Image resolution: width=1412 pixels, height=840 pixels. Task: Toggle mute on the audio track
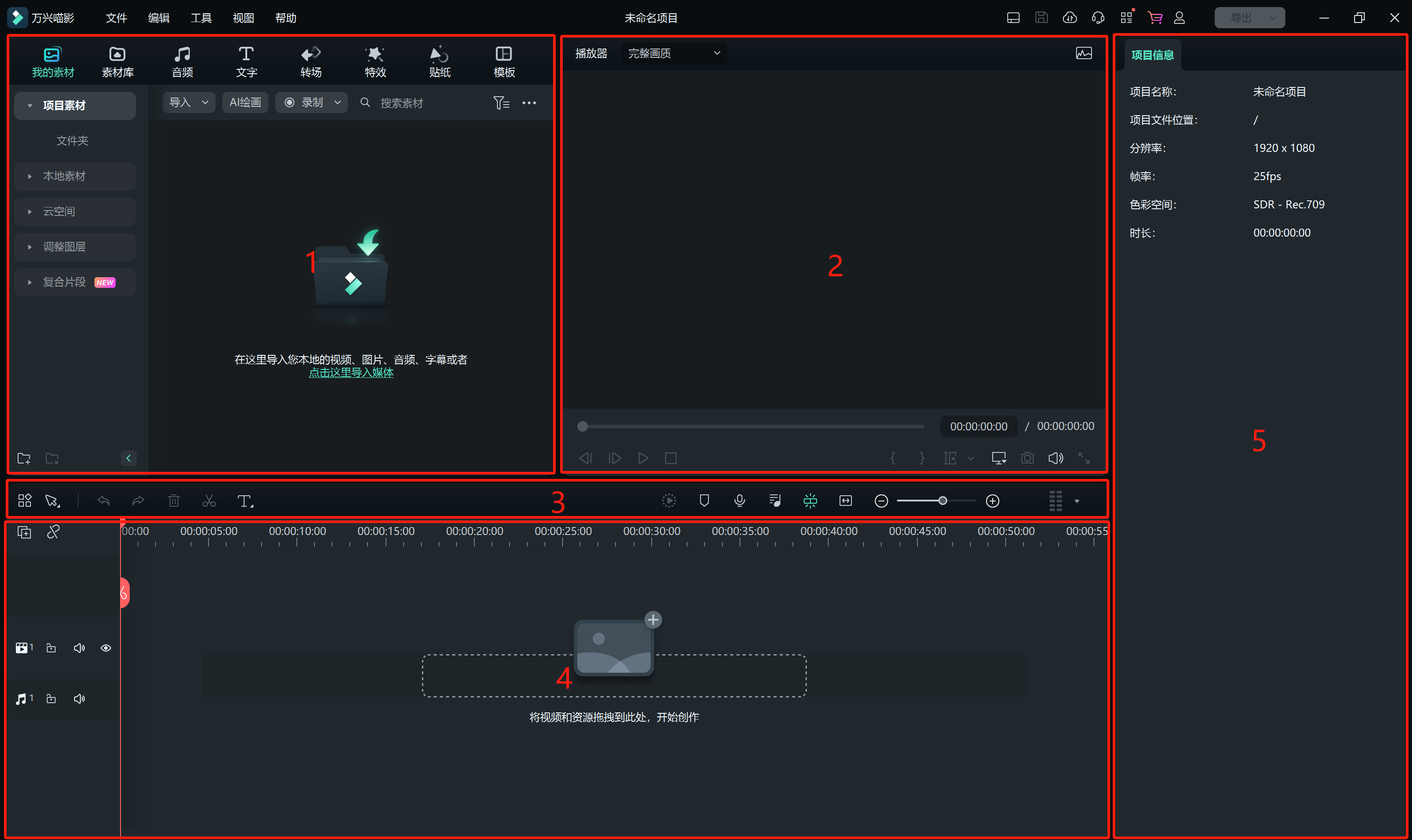(79, 698)
